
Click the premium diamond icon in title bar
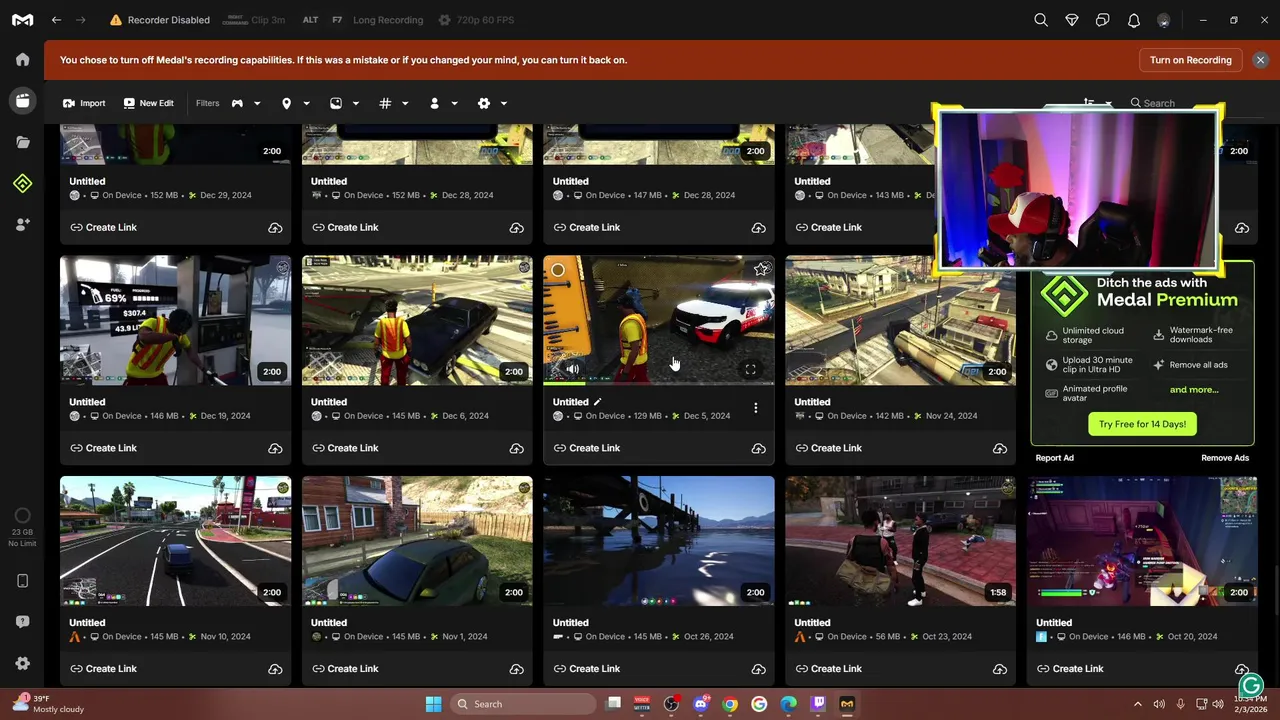pyautogui.click(x=1072, y=20)
